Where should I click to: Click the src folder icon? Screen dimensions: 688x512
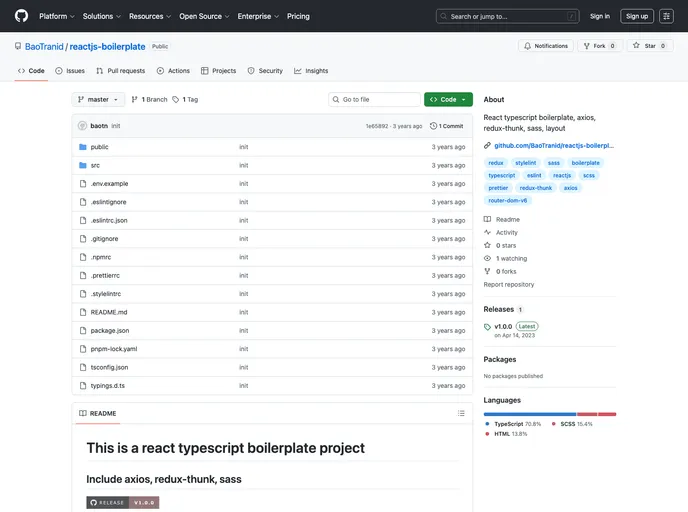[82, 165]
